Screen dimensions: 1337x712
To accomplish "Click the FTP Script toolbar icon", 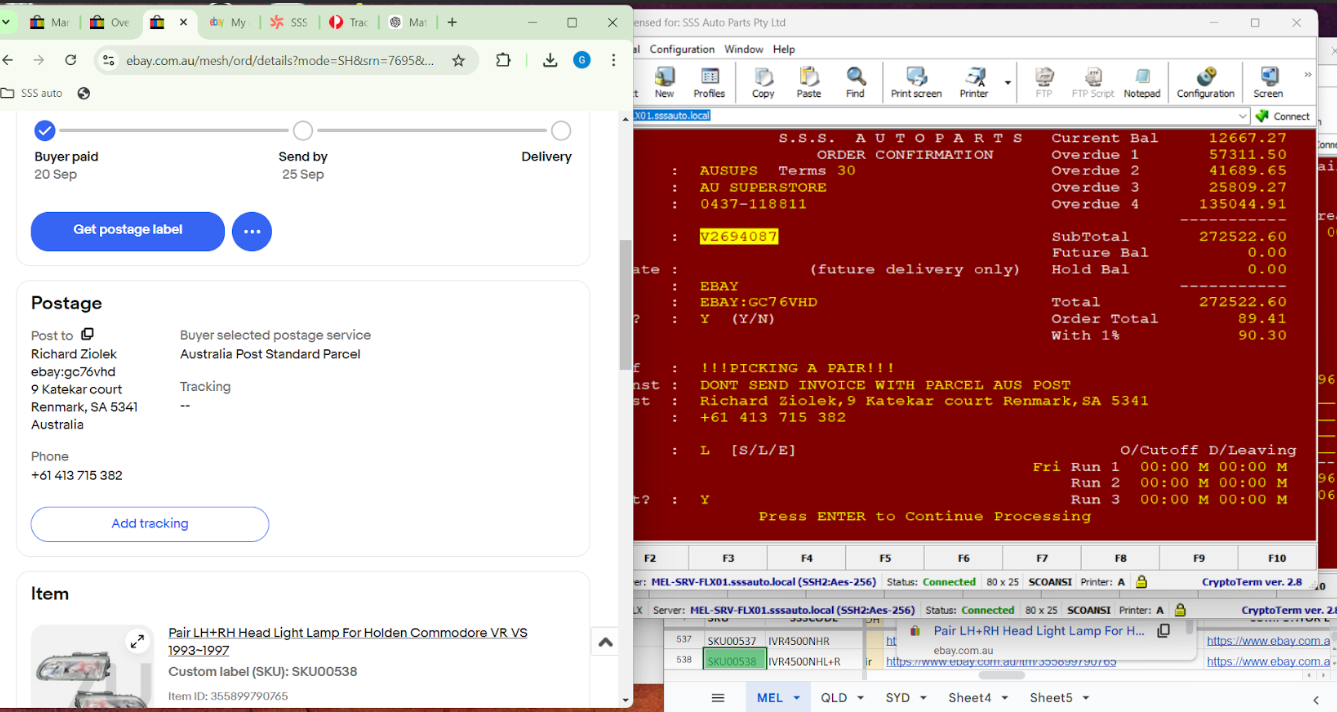I will 1093,82.
